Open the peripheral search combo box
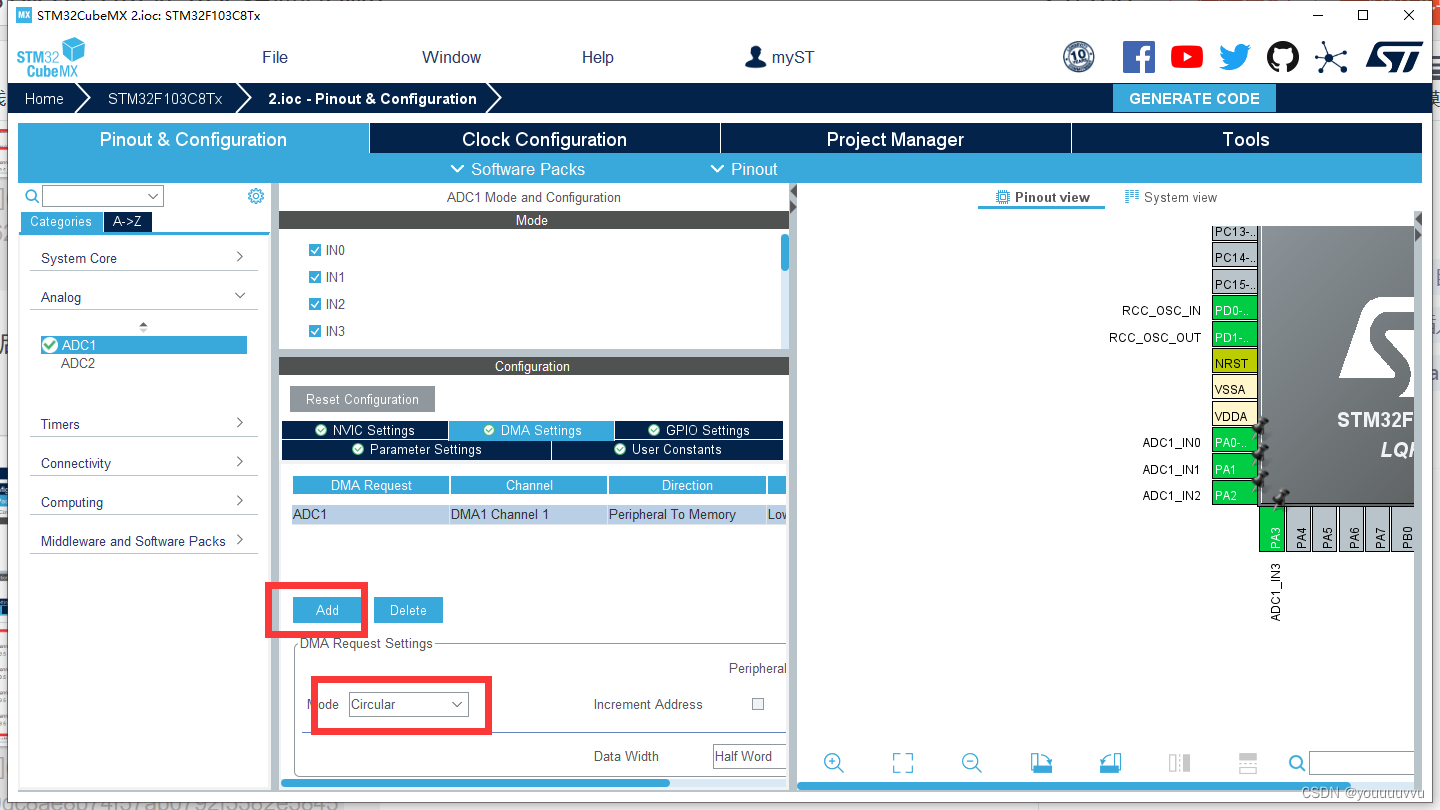This screenshot has width=1440, height=810. point(103,196)
